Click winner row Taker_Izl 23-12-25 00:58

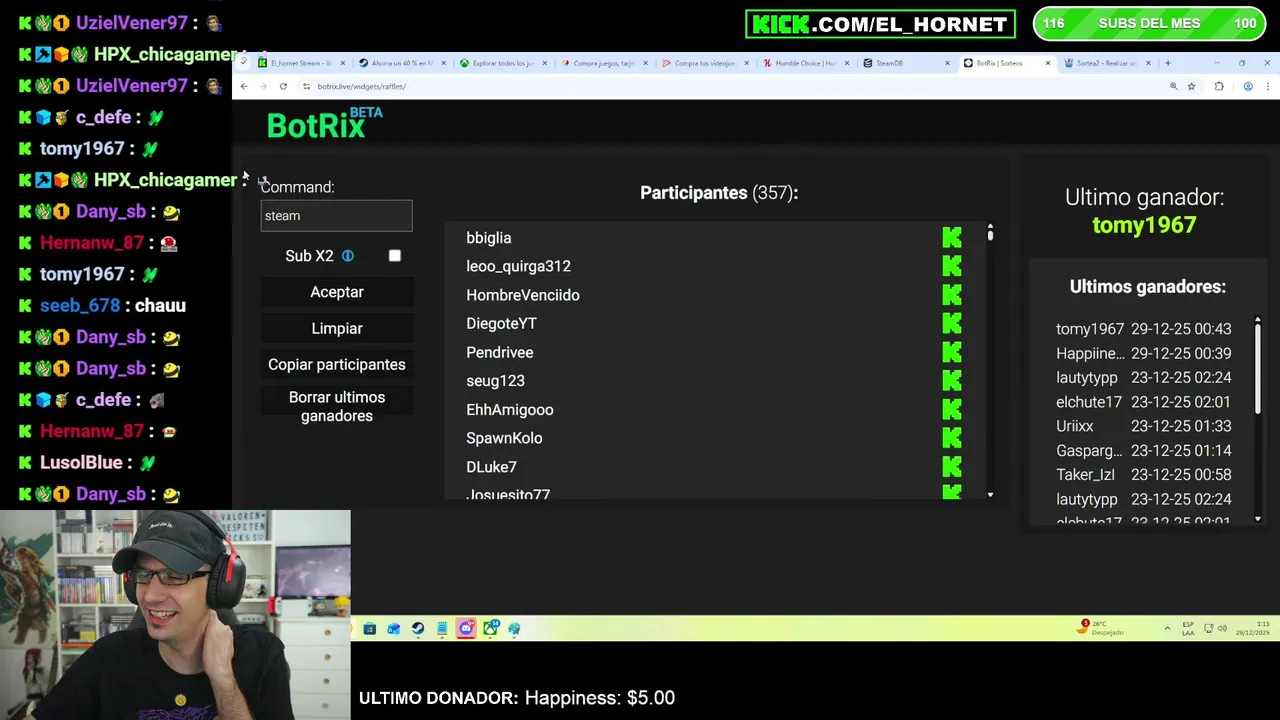[1144, 475]
